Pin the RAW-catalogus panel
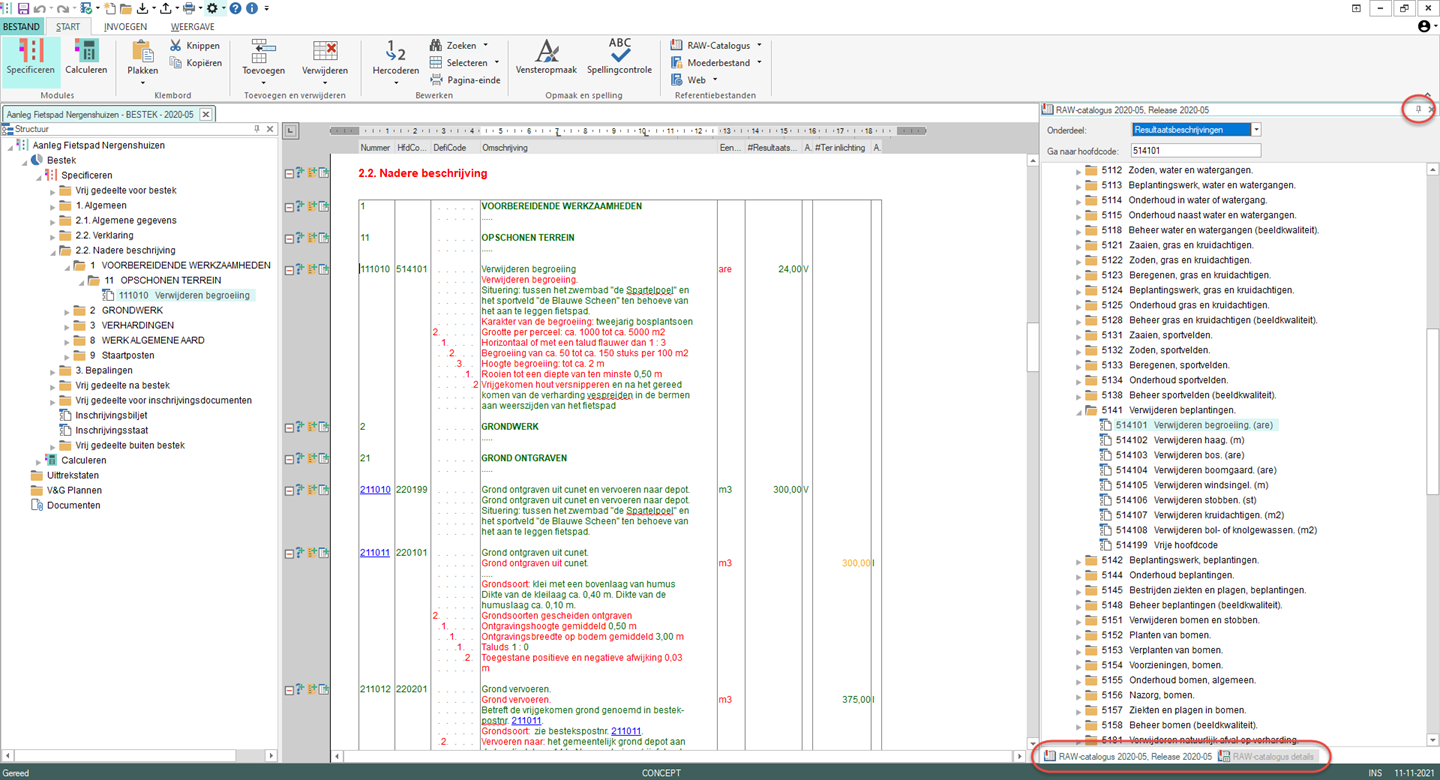The width and height of the screenshot is (1440, 780). 1418,109
